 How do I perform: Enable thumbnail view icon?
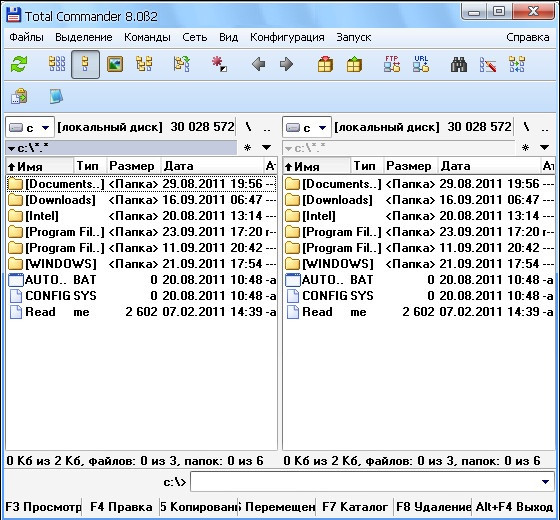point(115,64)
